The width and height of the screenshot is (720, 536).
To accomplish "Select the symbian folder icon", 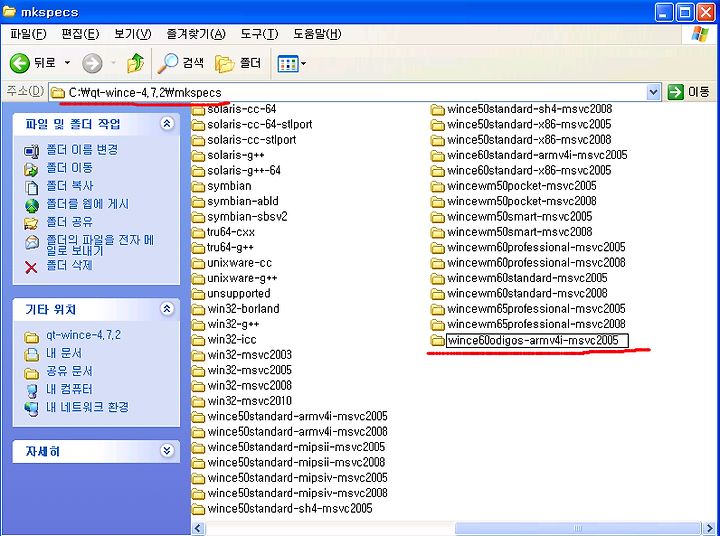I will coord(198,186).
